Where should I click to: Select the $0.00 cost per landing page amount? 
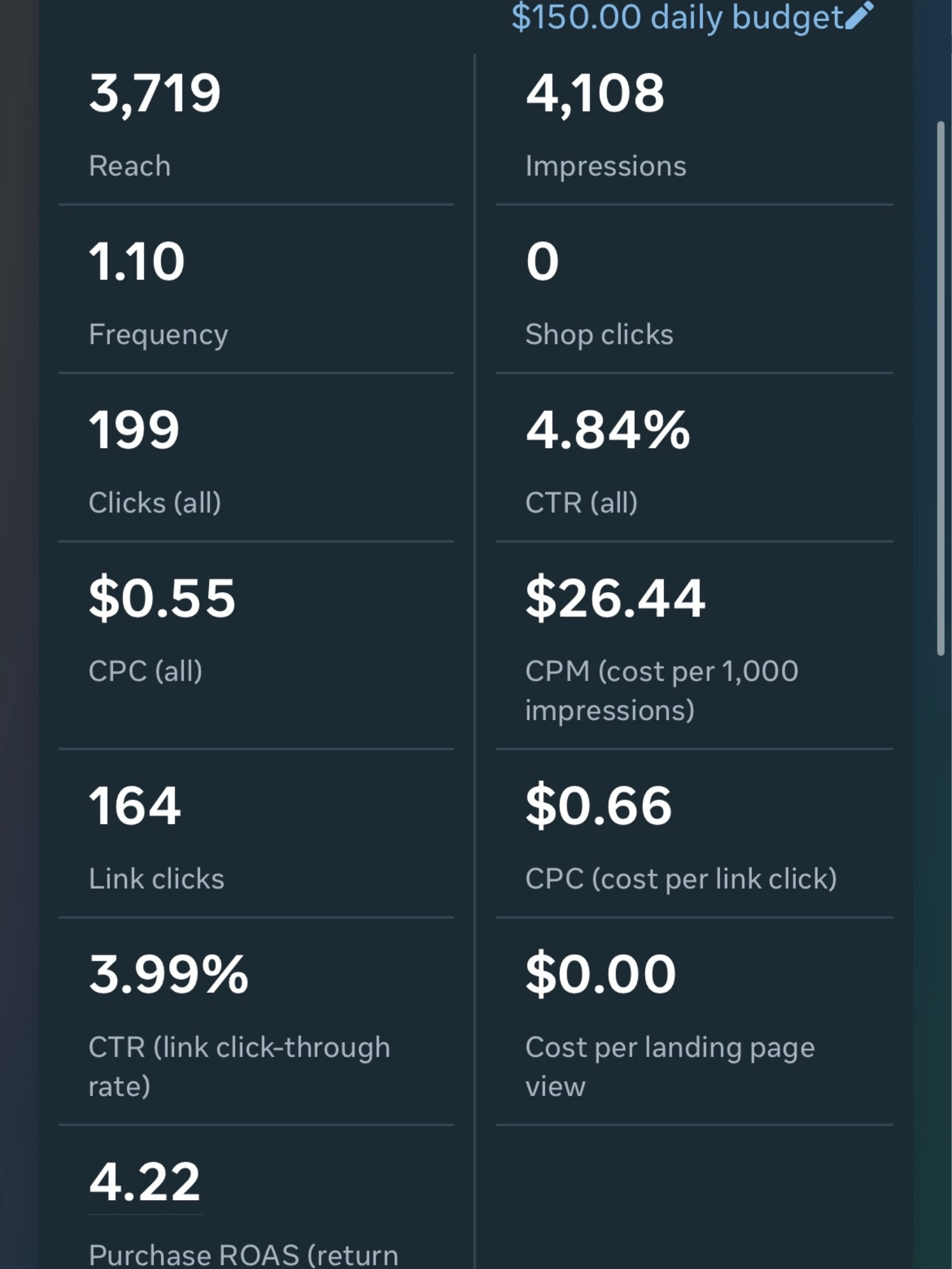click(x=600, y=974)
